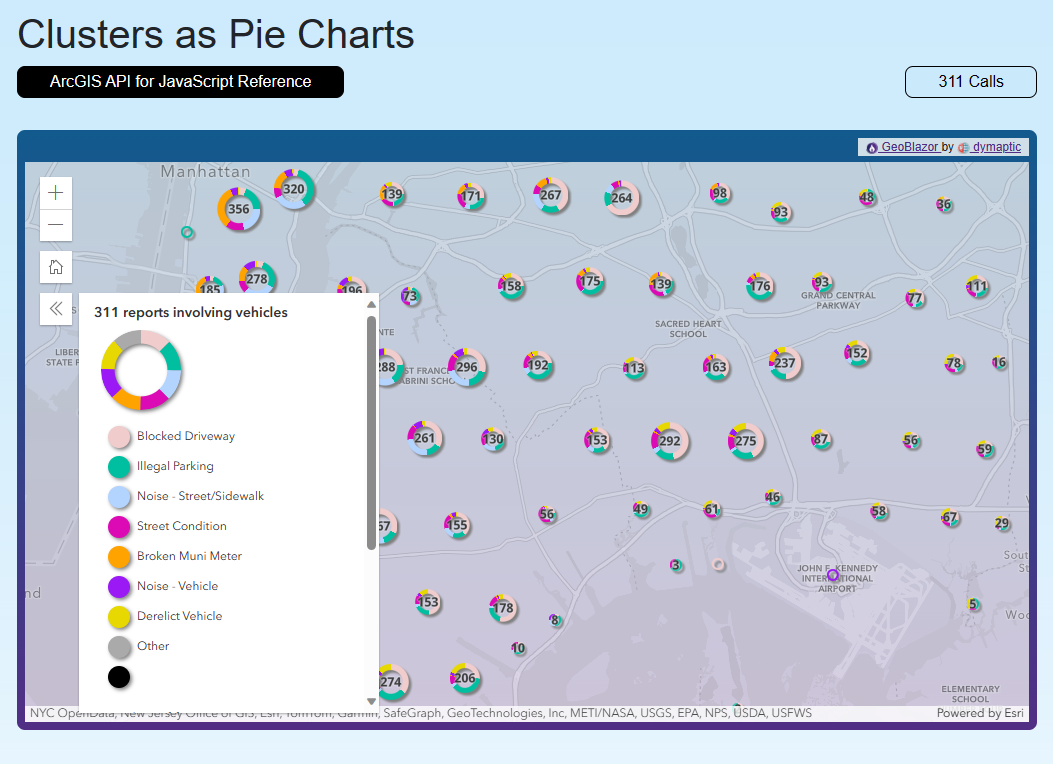The width and height of the screenshot is (1053, 764).
Task: Click the purple Noise - Vehicle swatch
Action: coord(120,587)
